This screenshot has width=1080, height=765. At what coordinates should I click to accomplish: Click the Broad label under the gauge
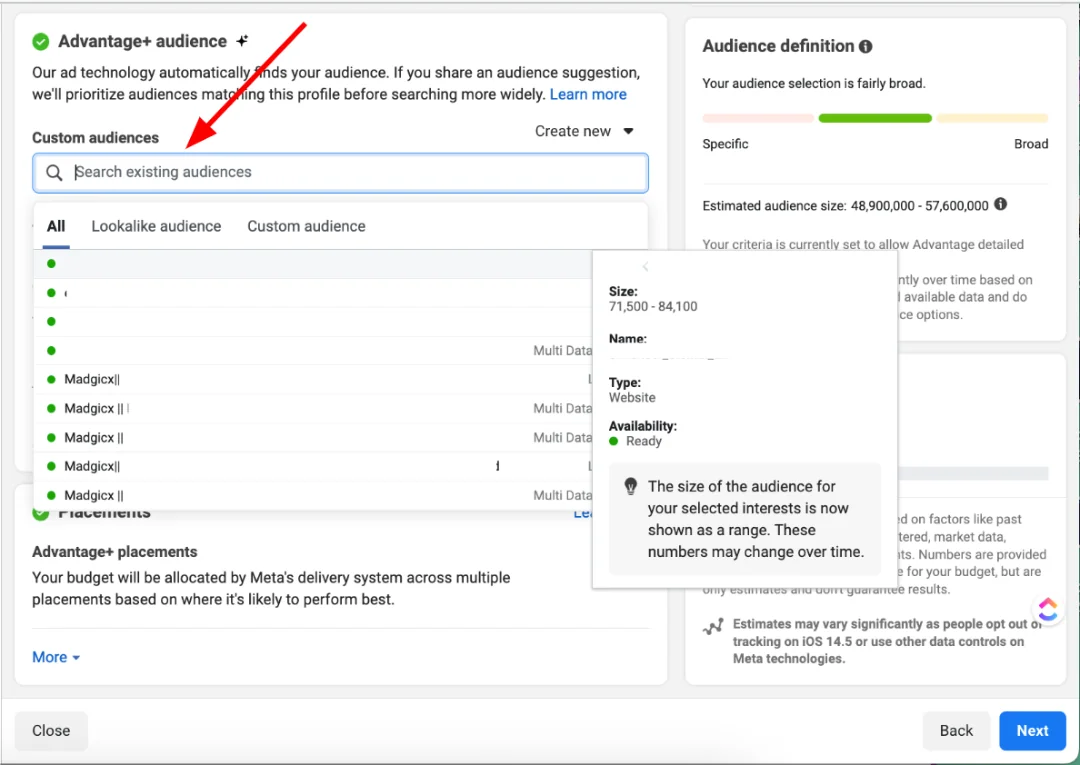pyautogui.click(x=1031, y=144)
